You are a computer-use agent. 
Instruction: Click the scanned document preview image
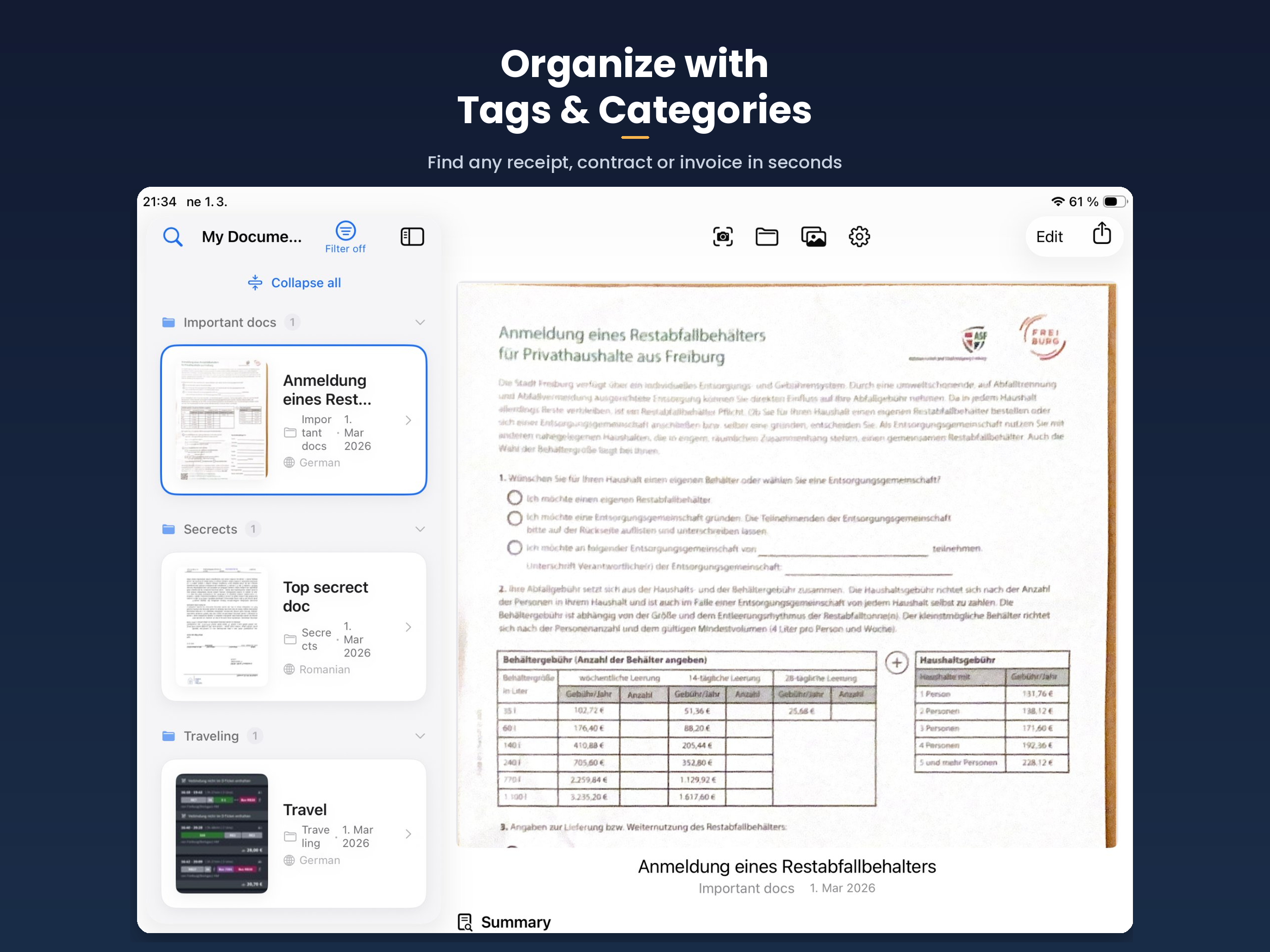tap(786, 565)
